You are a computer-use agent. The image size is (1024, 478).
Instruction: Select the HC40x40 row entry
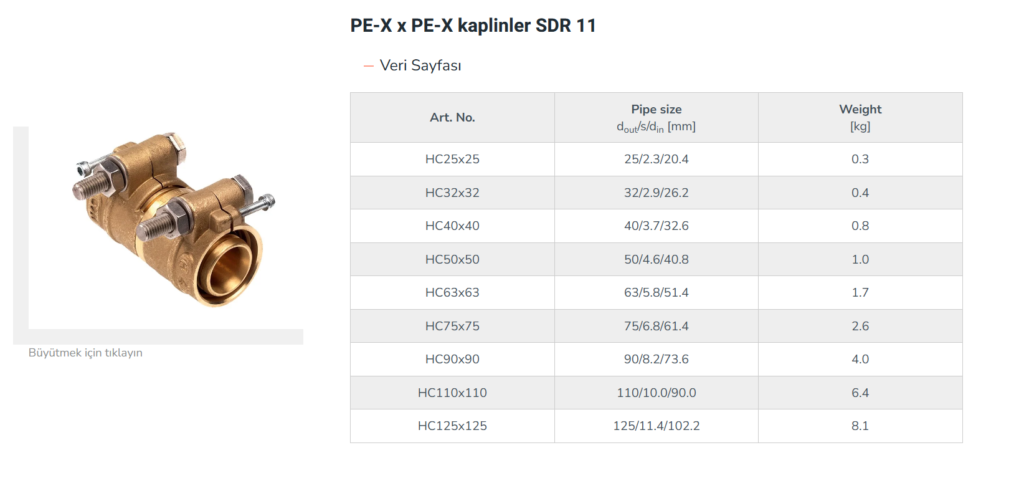[x=452, y=226]
